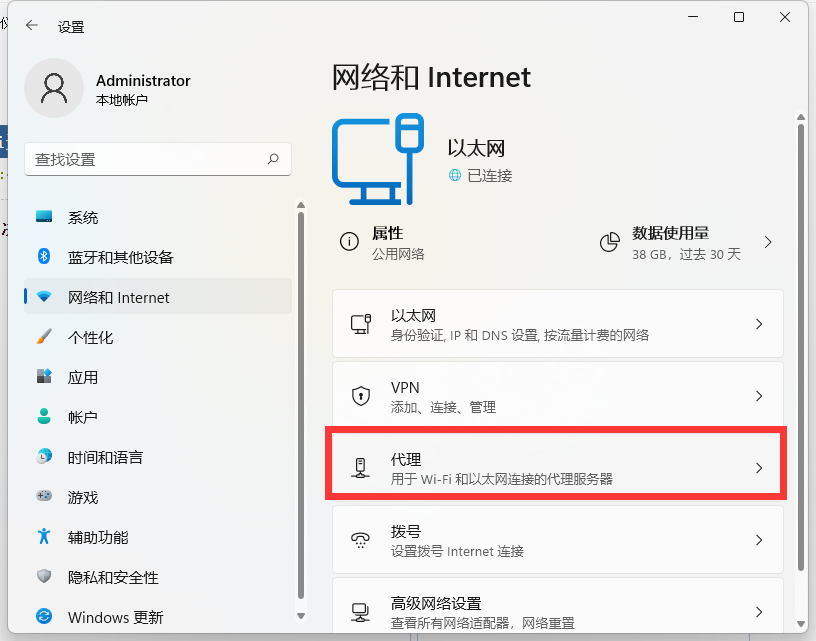The image size is (816, 641).
Task: Click the 查找设置 search field
Action: coord(158,159)
